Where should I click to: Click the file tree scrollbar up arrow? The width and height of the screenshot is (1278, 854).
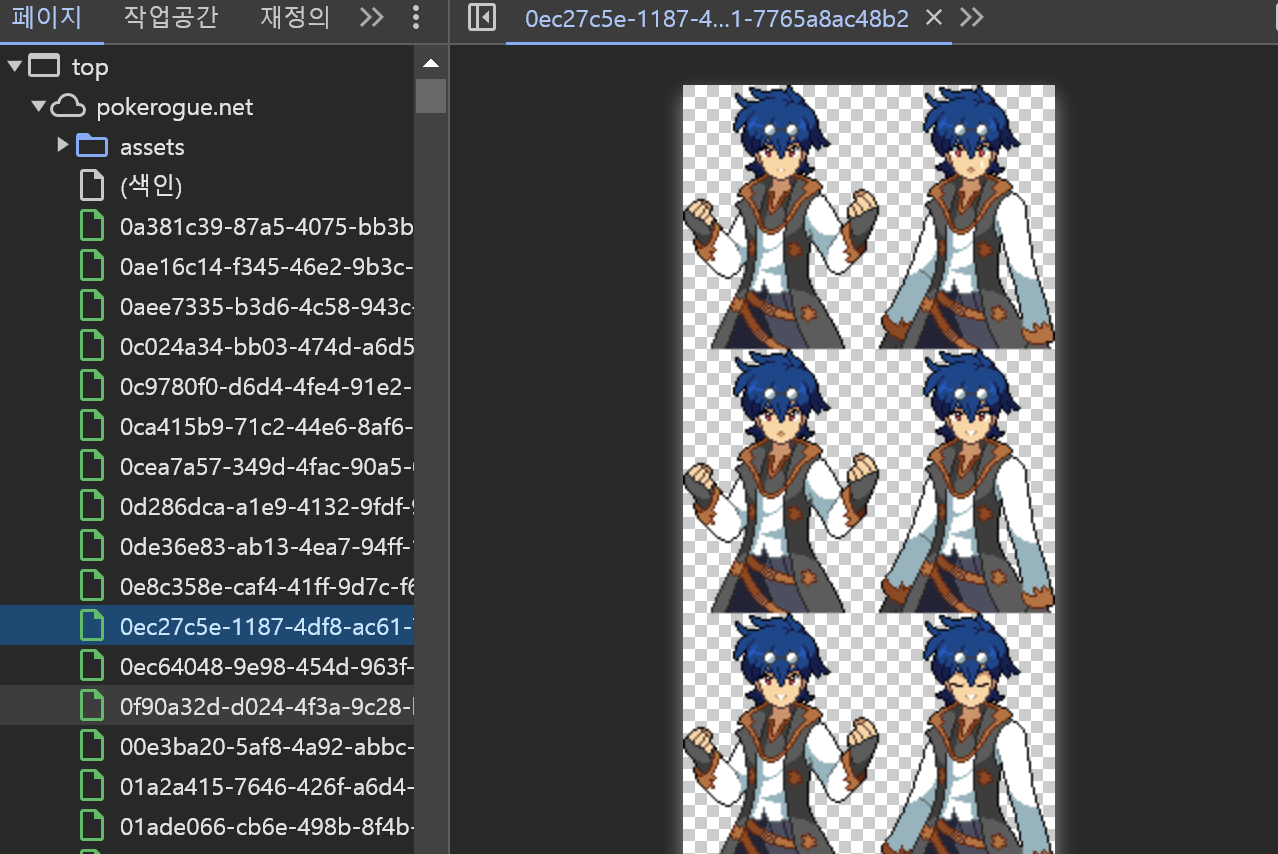(x=431, y=63)
